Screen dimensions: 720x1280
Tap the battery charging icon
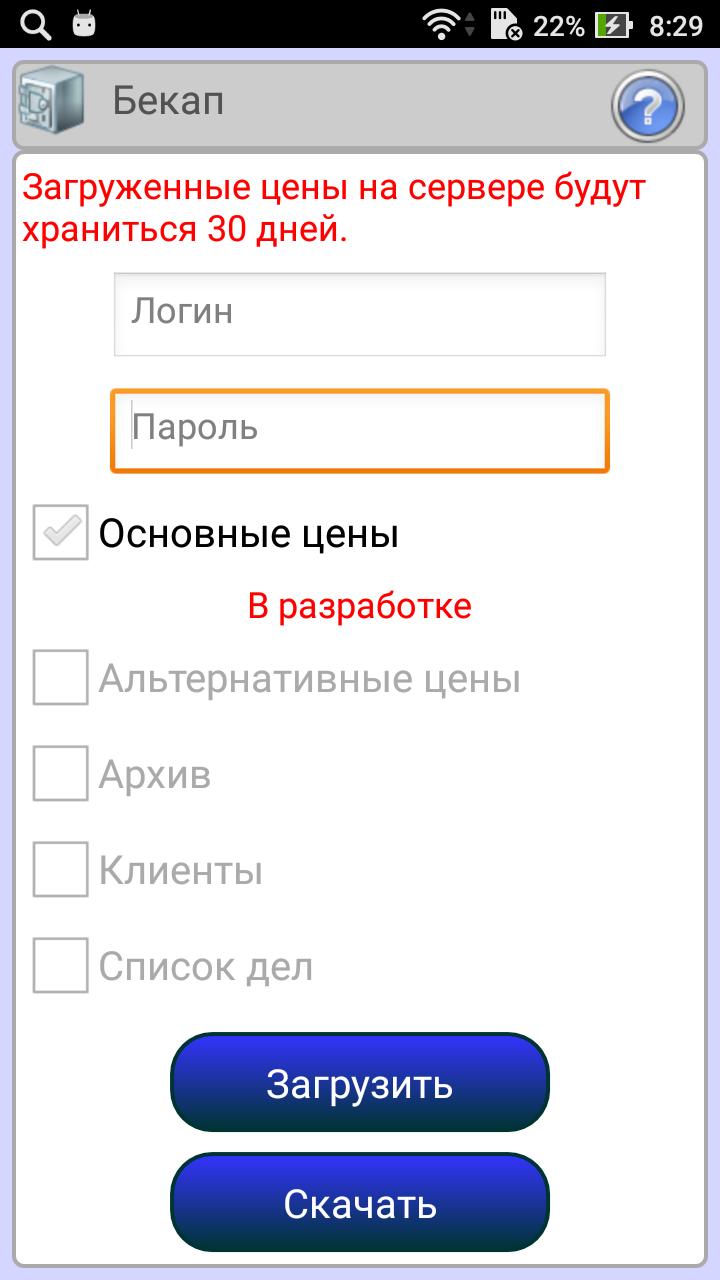tap(611, 25)
